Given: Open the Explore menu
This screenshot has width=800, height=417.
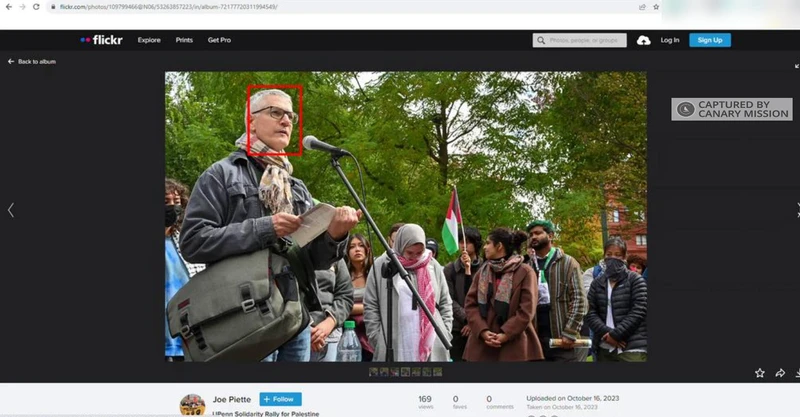Looking at the screenshot, I should [x=149, y=40].
